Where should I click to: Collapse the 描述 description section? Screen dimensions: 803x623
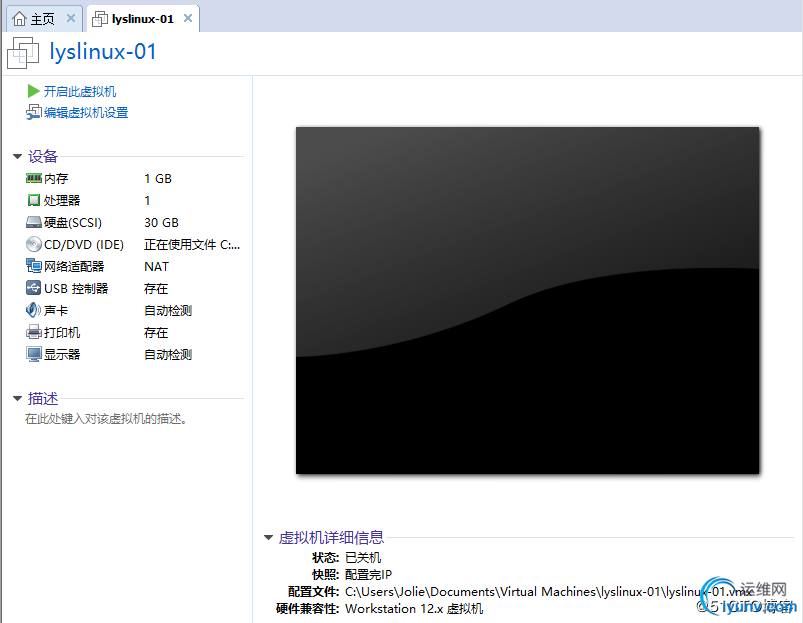click(x=17, y=398)
